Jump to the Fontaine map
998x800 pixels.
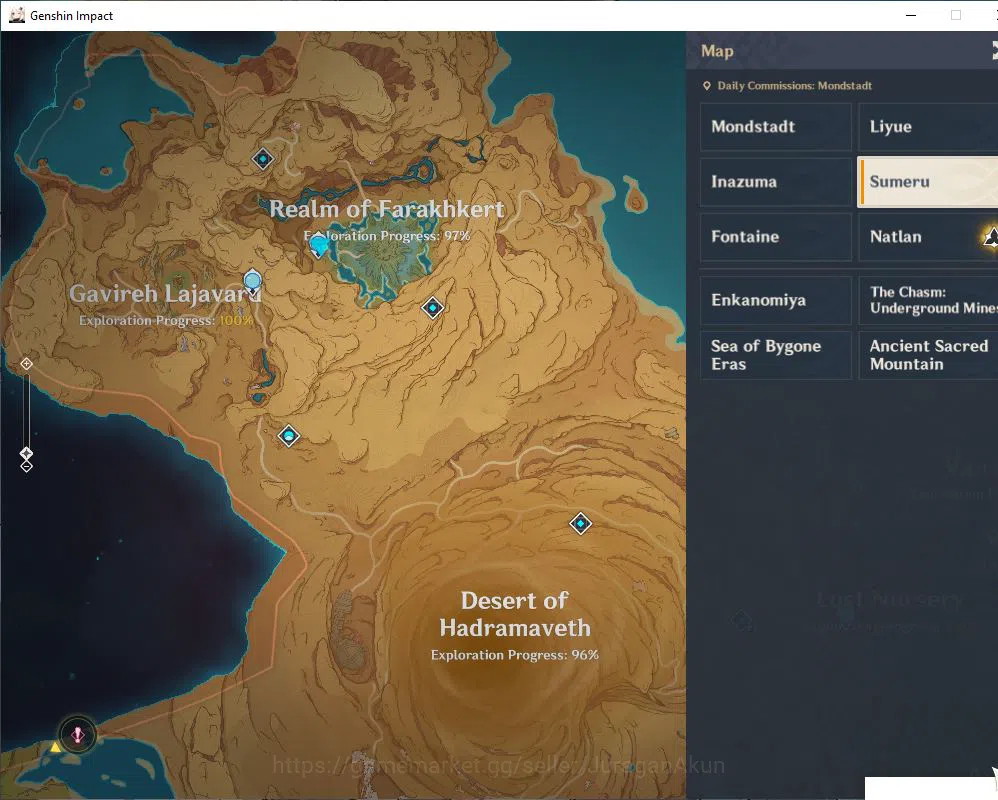coord(775,237)
